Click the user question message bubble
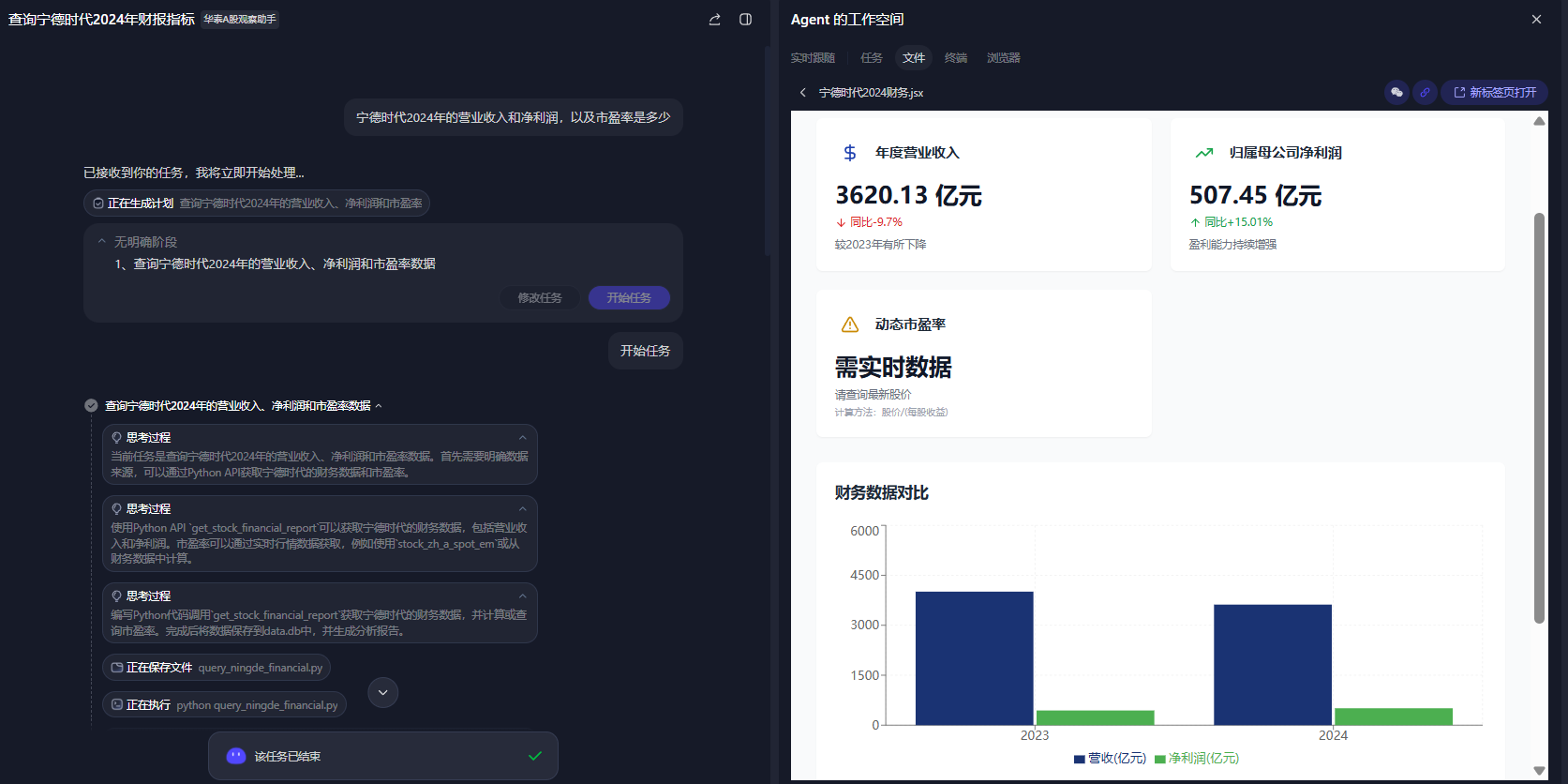Viewport: 1568px width, 784px height. tap(514, 117)
